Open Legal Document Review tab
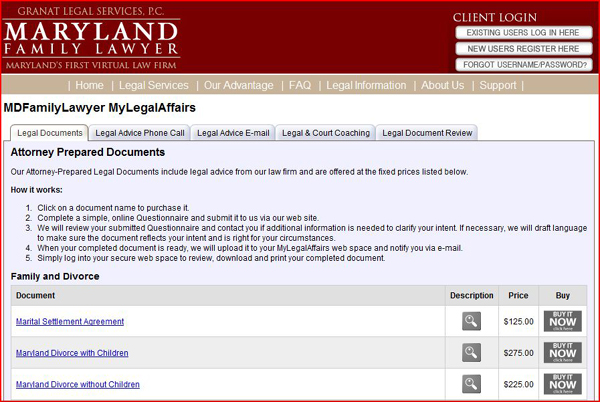This screenshot has height=402, width=600. click(427, 133)
